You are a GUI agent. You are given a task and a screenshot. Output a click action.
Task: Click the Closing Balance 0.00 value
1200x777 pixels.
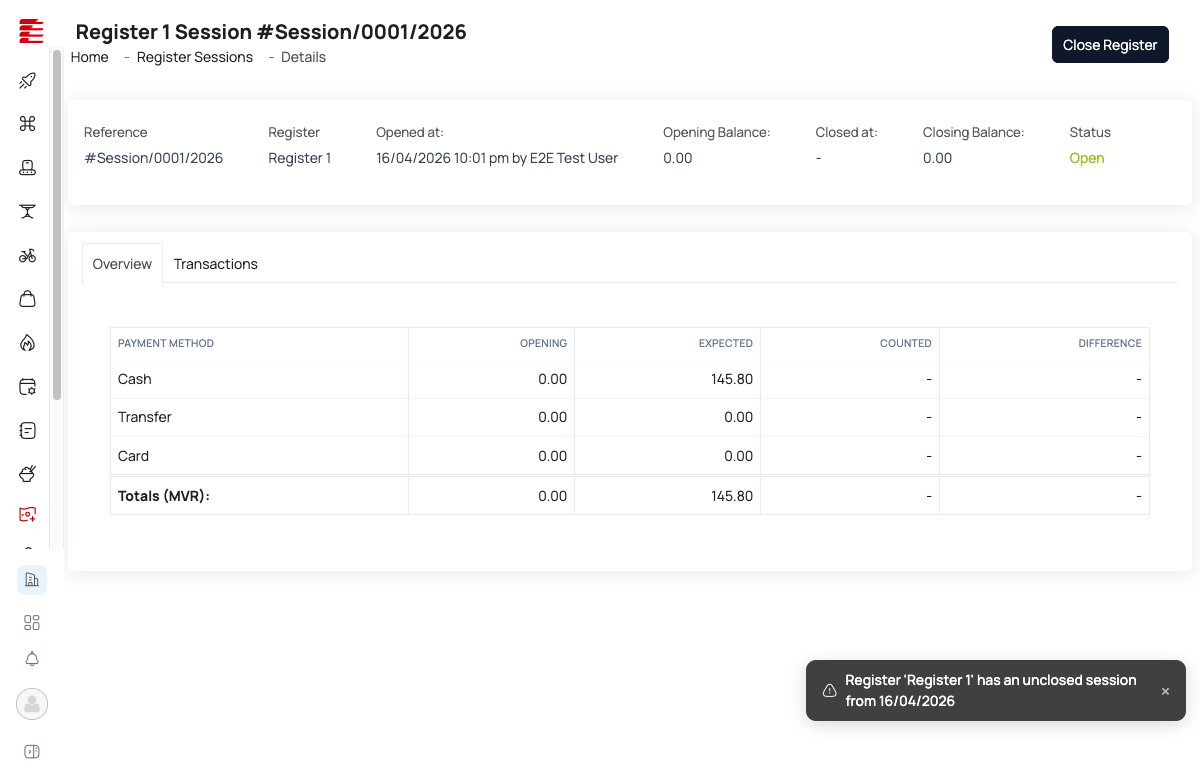(x=938, y=158)
